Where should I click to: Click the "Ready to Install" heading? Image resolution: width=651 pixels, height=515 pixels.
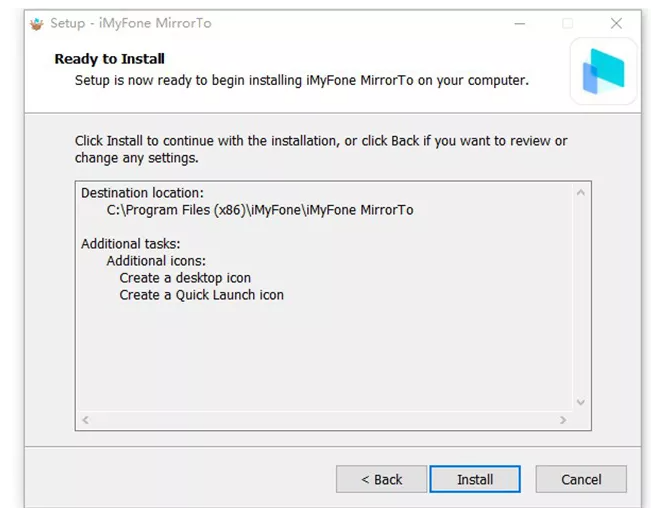(x=110, y=59)
